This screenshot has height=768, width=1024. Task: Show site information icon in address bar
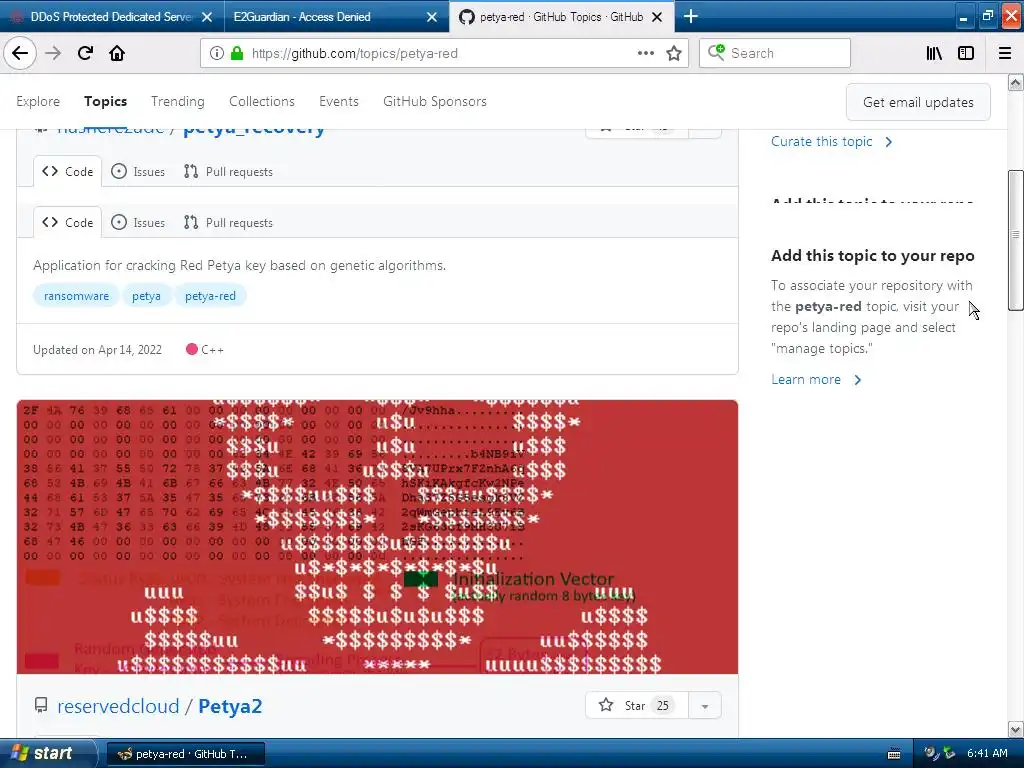(216, 53)
